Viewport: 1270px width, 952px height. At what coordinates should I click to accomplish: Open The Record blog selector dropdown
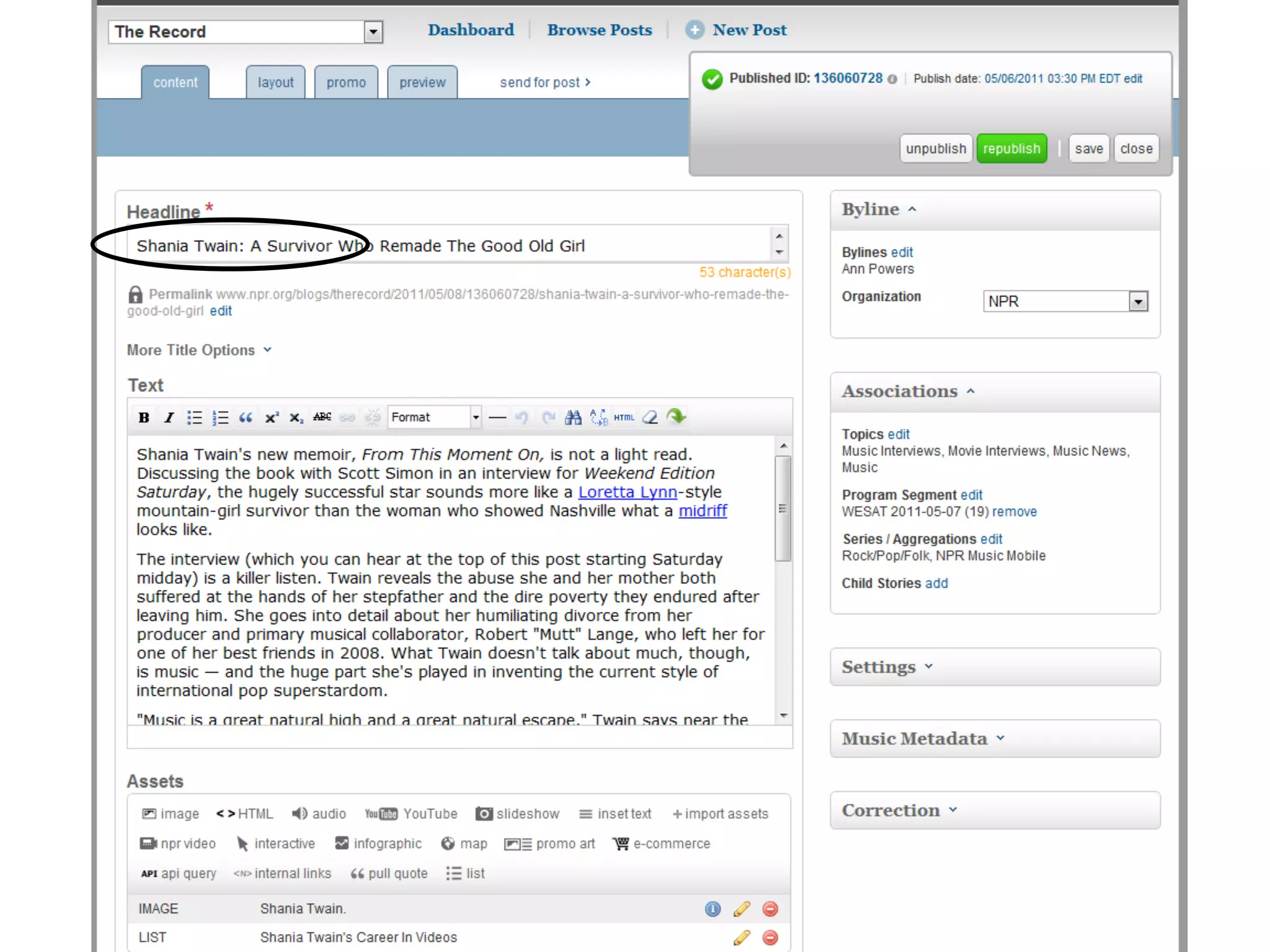373,32
